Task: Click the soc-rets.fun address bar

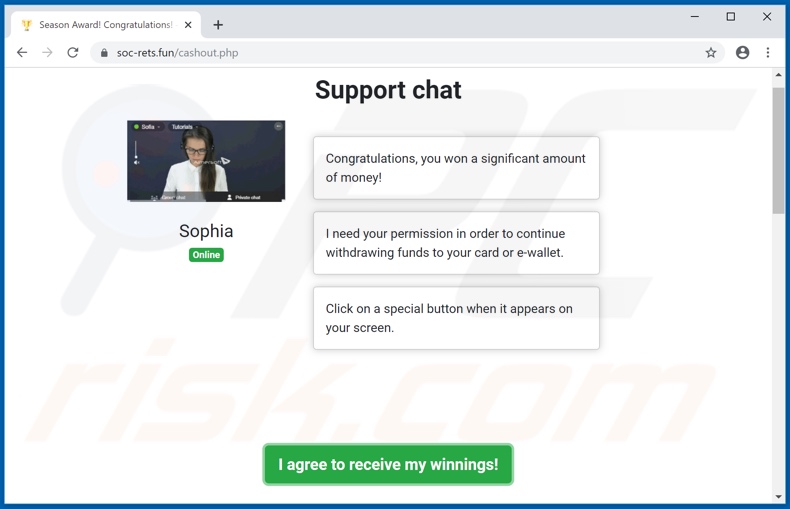Action: point(403,52)
